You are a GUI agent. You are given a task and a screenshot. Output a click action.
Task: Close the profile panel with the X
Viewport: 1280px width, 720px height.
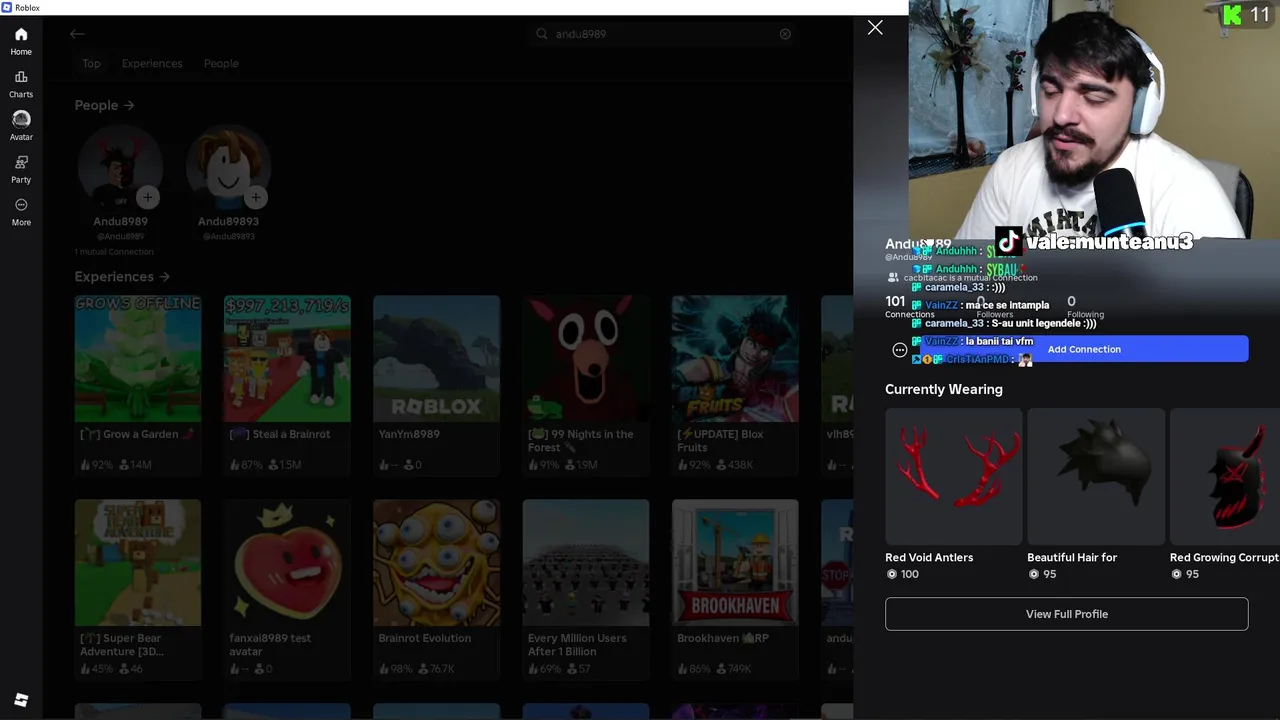[875, 28]
